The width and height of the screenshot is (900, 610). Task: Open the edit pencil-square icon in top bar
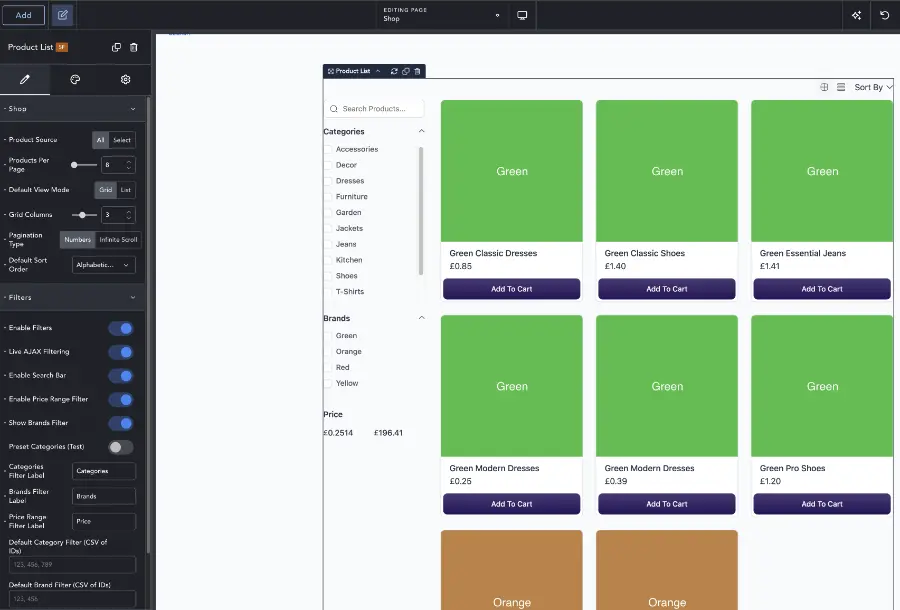[x=63, y=15]
